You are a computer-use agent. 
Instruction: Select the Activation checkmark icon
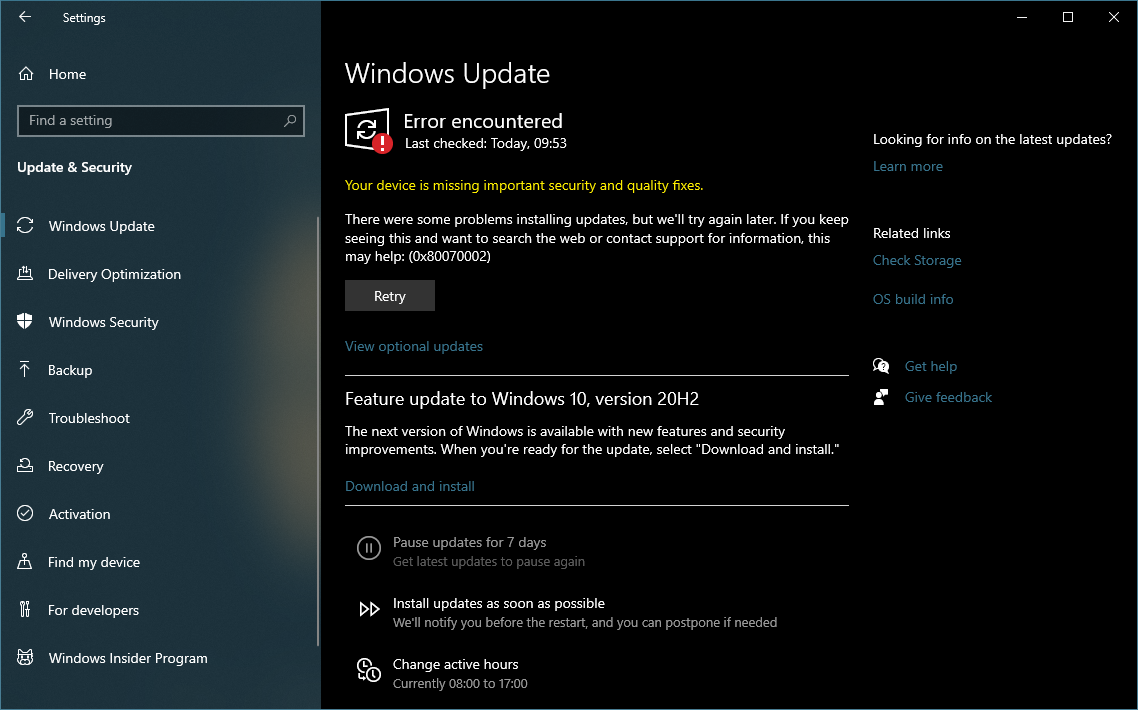27,514
